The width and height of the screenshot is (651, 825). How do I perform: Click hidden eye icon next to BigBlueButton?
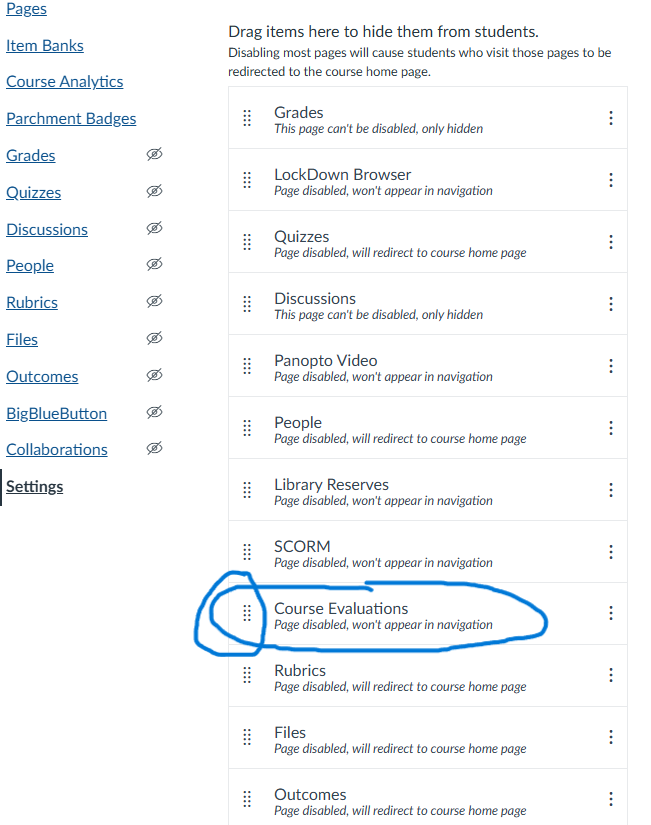click(154, 412)
